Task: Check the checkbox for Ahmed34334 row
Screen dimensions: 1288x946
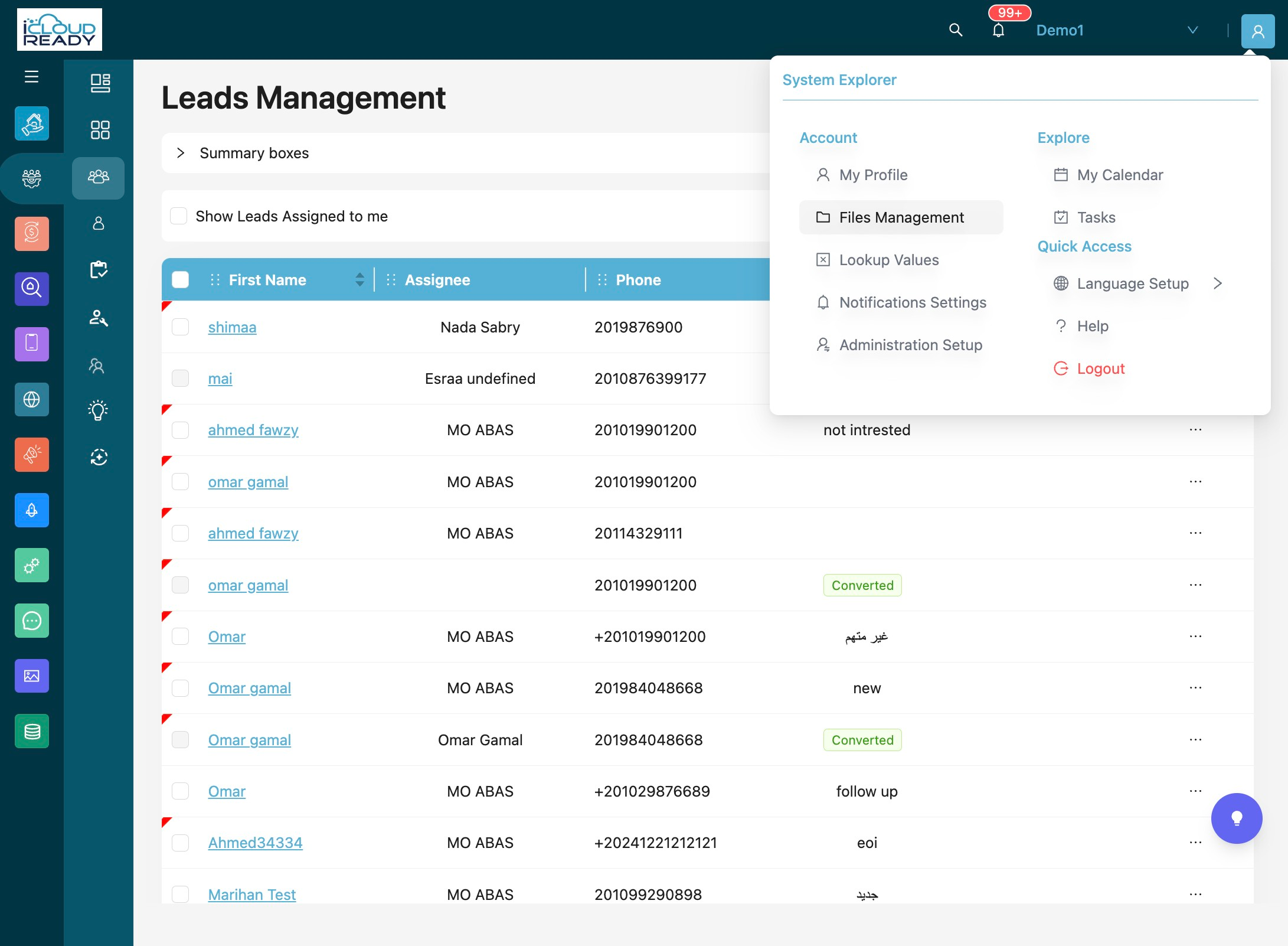Action: [x=180, y=843]
